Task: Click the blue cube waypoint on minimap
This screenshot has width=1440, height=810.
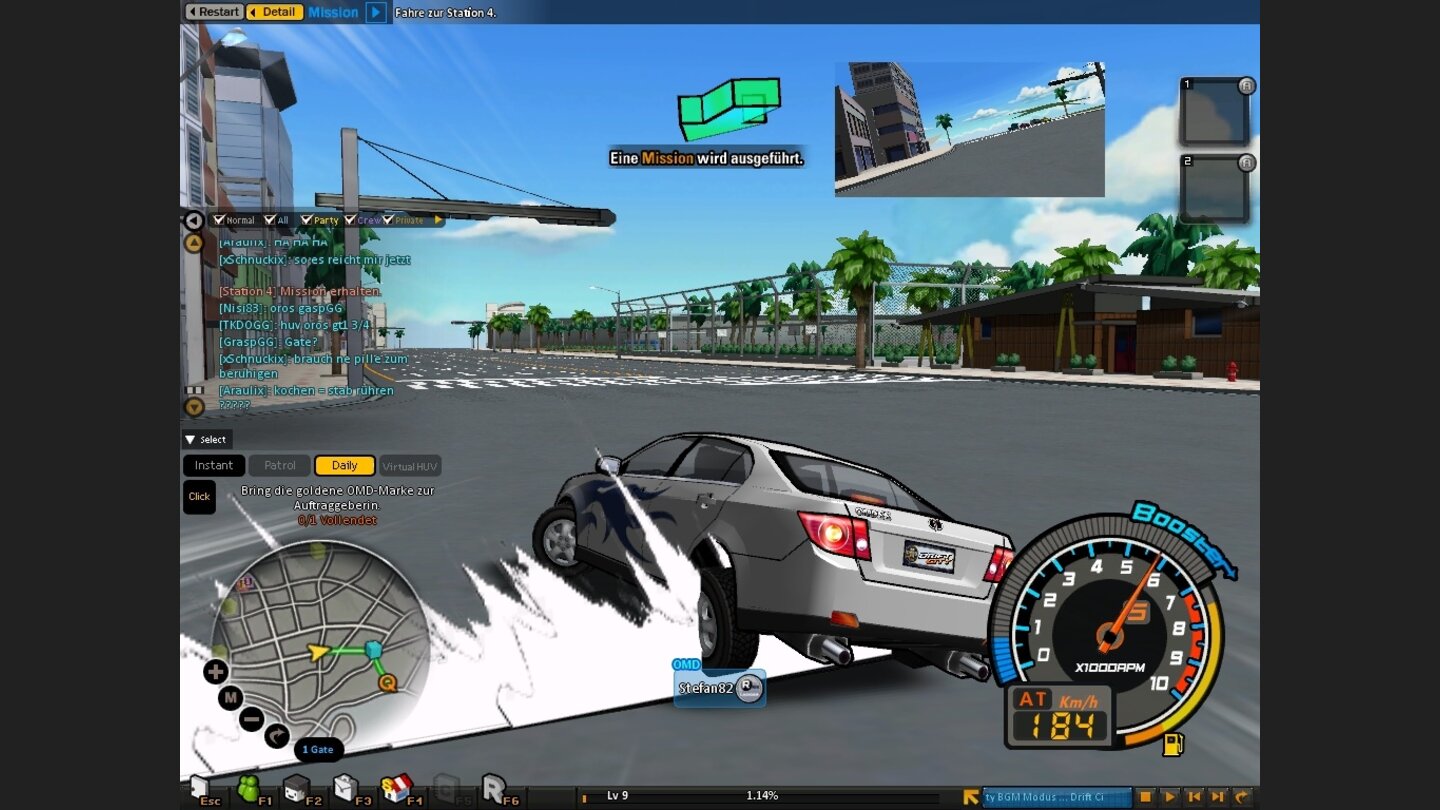Action: click(x=374, y=650)
